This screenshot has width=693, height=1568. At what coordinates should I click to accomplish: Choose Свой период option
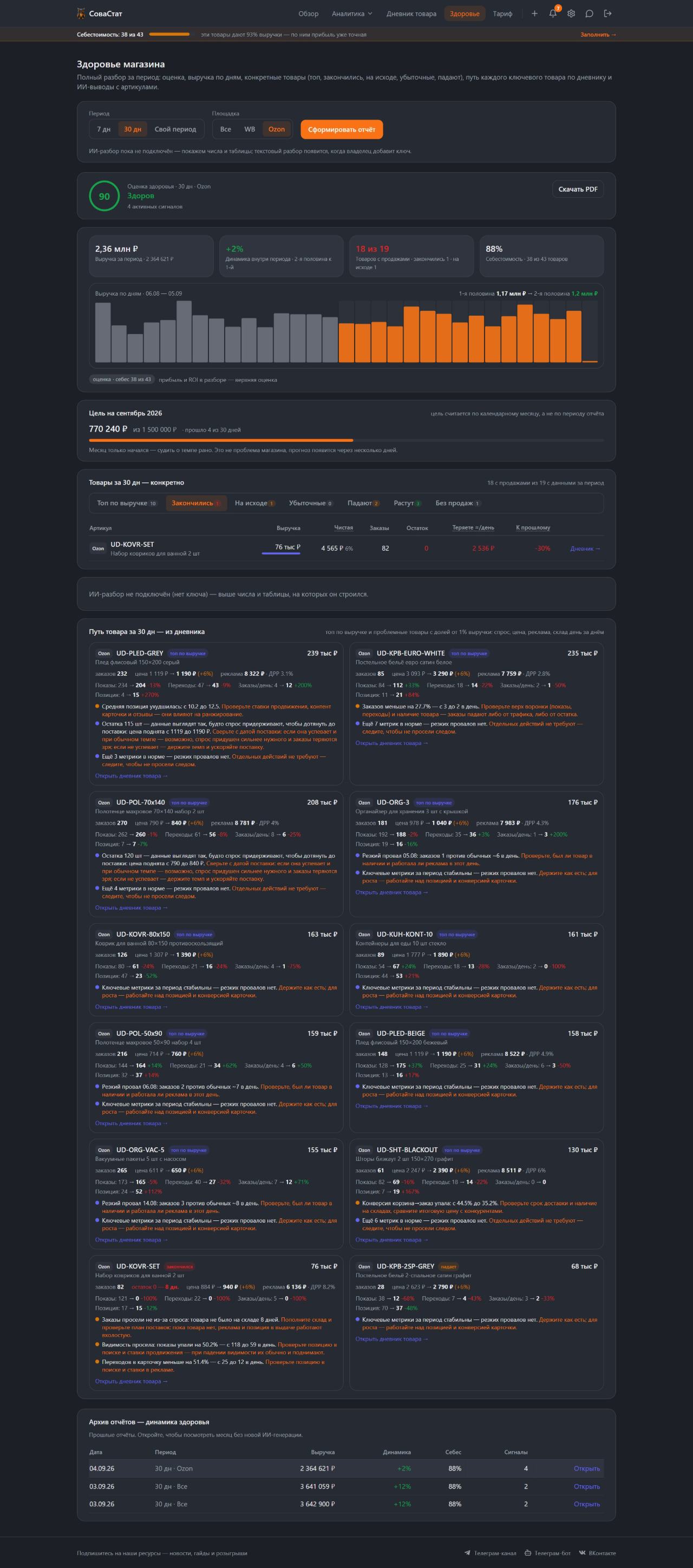coord(175,129)
